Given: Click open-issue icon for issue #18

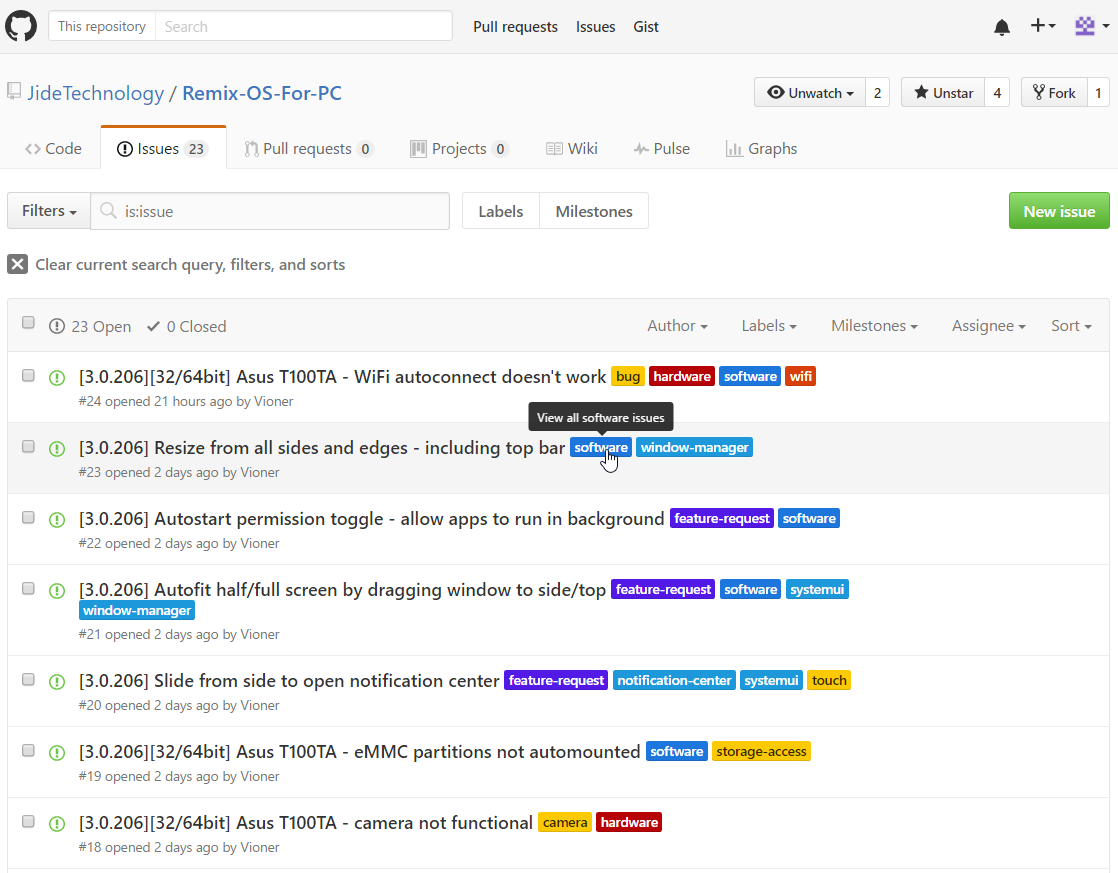Looking at the screenshot, I should (56, 824).
